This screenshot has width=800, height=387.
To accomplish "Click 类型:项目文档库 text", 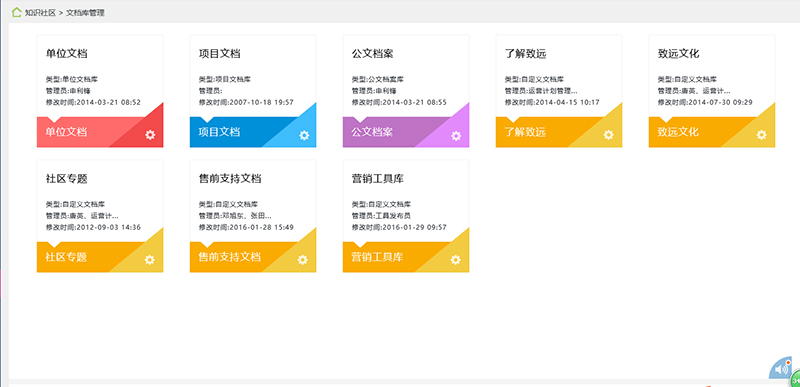I will coord(225,80).
